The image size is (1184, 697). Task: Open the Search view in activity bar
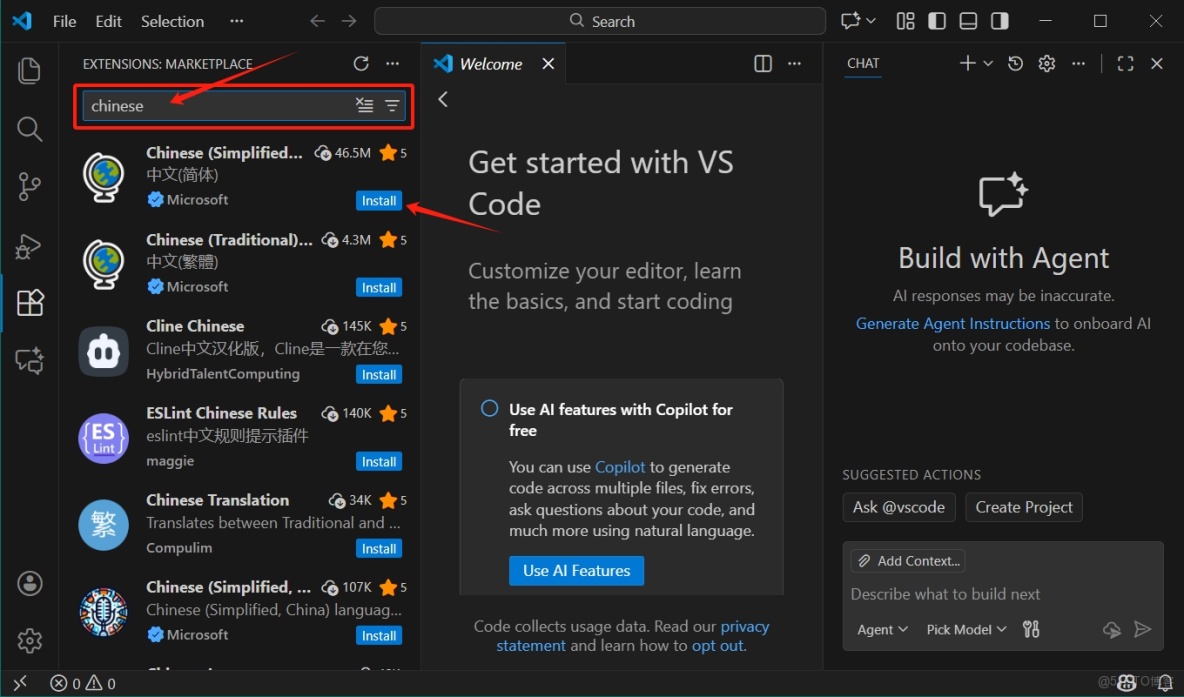(29, 128)
